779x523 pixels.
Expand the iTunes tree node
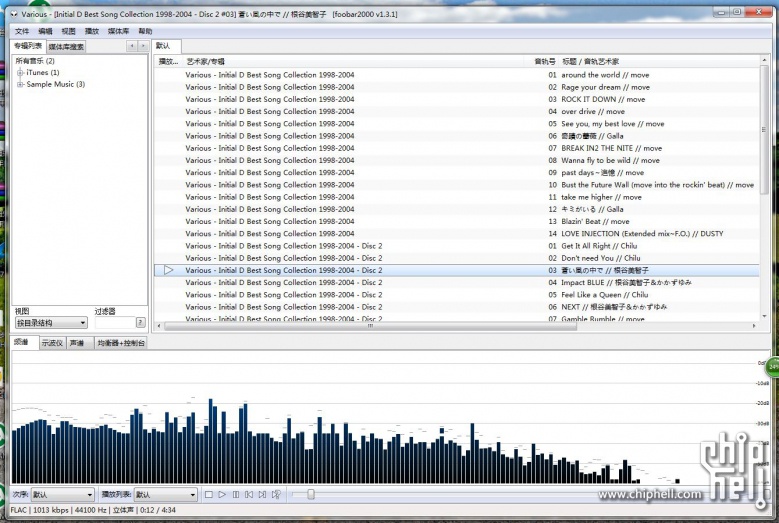pyautogui.click(x=20, y=73)
